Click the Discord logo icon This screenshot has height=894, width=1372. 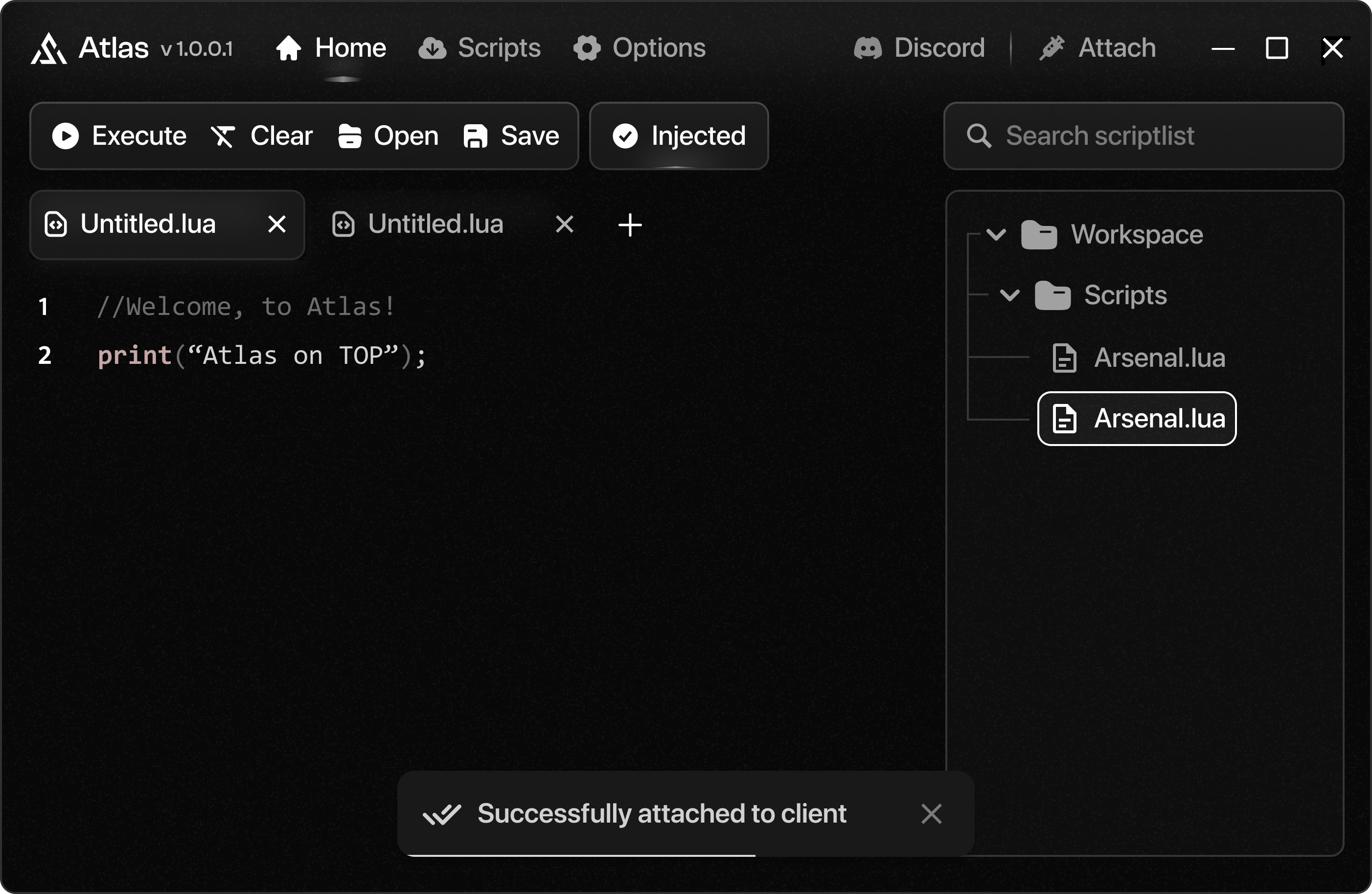(x=868, y=48)
